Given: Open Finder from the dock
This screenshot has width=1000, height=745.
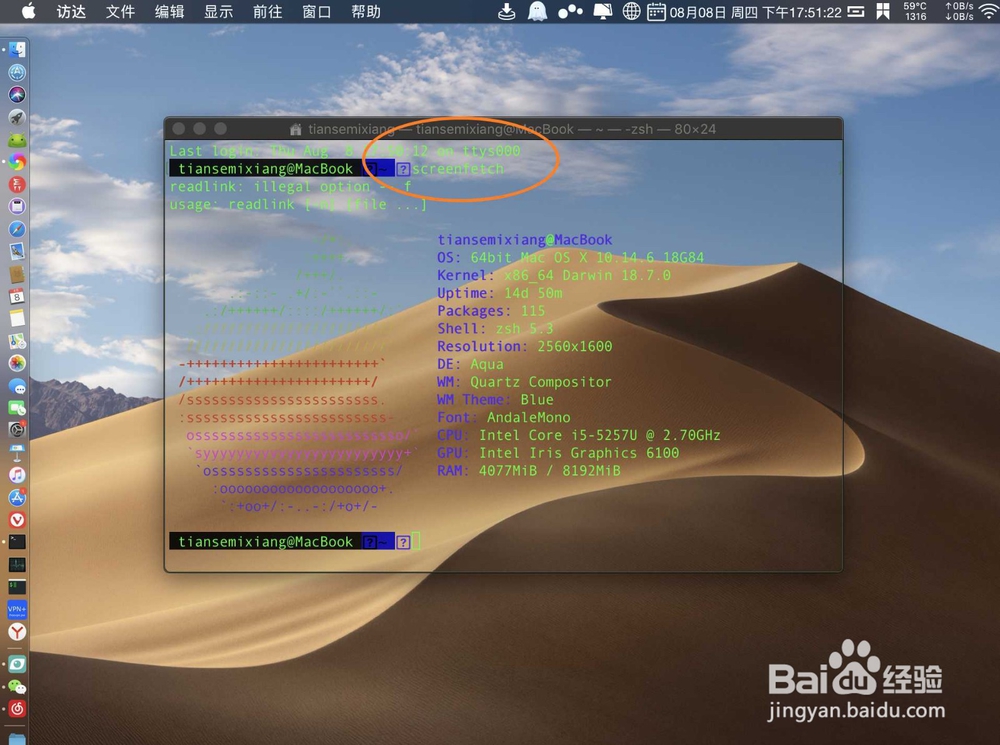Looking at the screenshot, I should (x=17, y=50).
